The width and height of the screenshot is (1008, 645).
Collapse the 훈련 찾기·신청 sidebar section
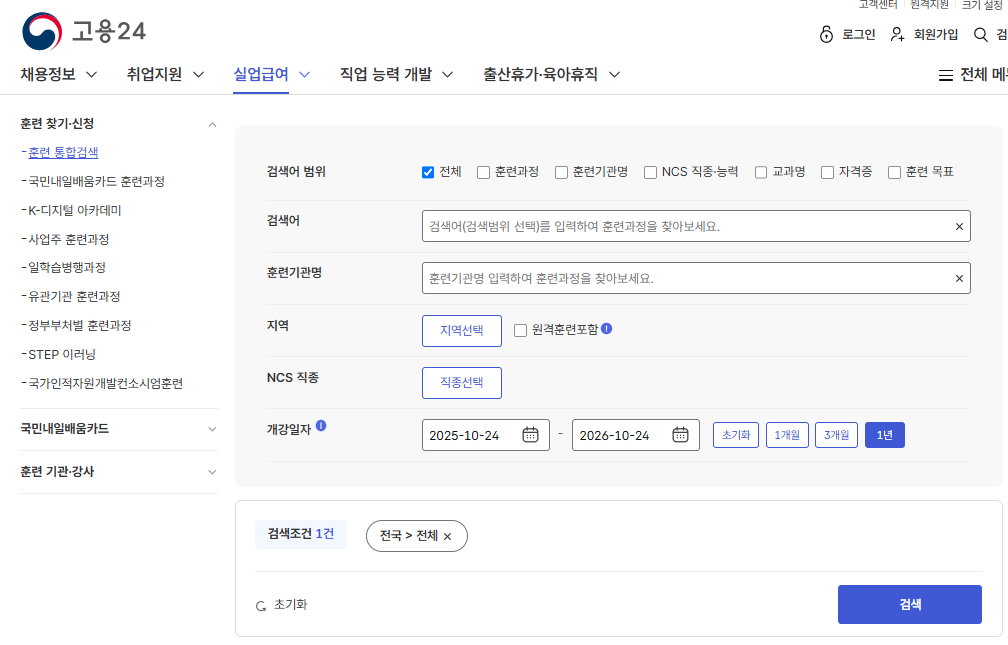[211, 124]
